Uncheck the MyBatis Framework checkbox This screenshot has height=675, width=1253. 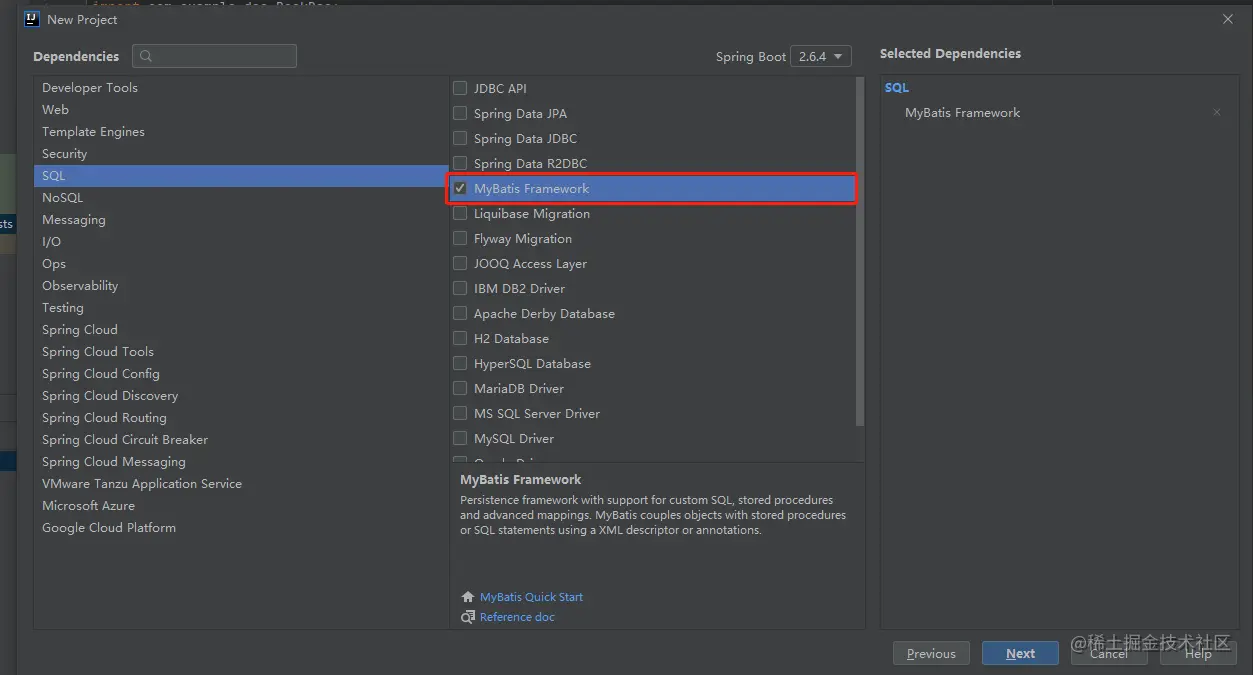(460, 189)
